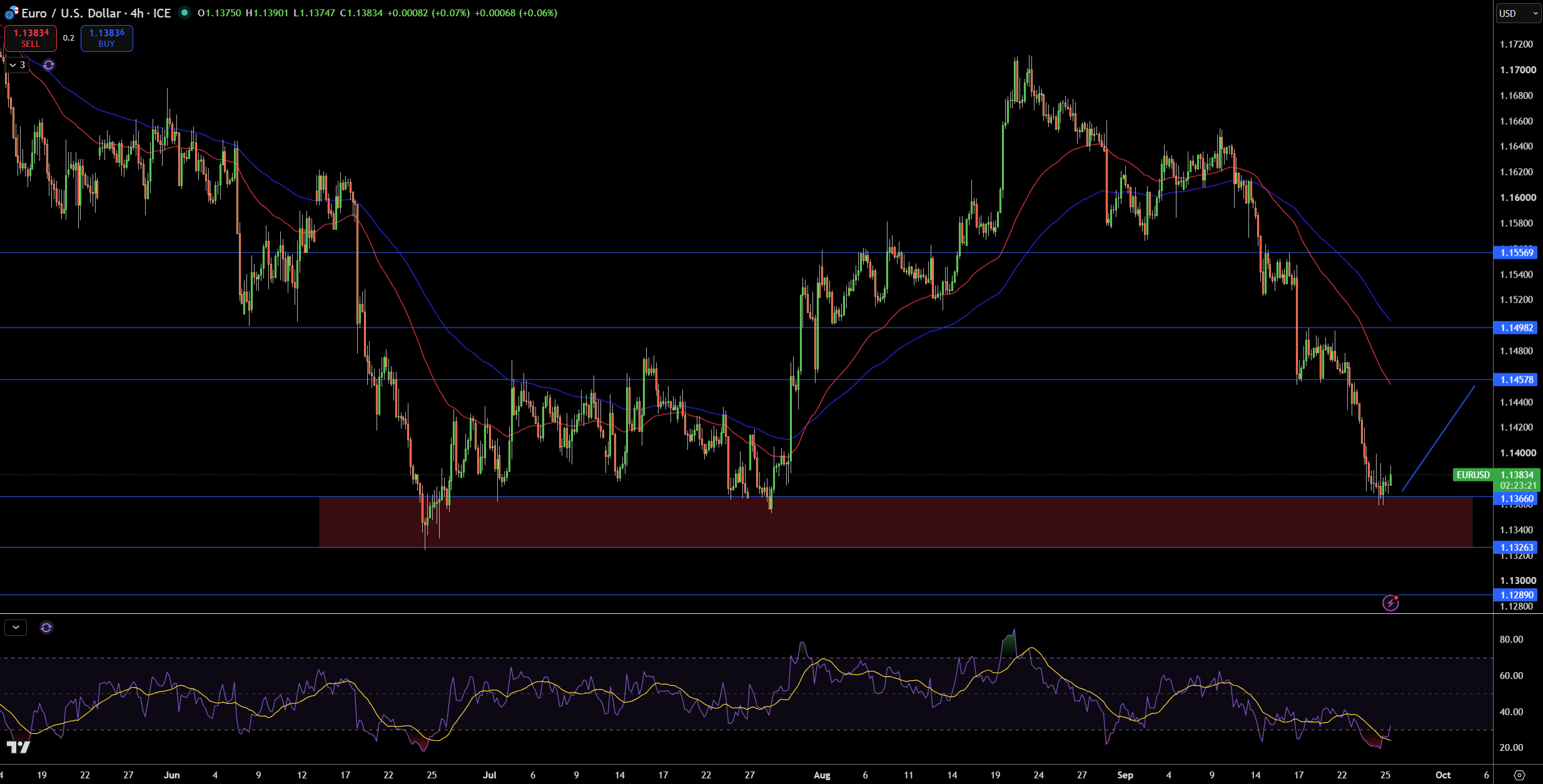
Task: Click the 02:23:21 bar countdown label
Action: coord(1518,486)
